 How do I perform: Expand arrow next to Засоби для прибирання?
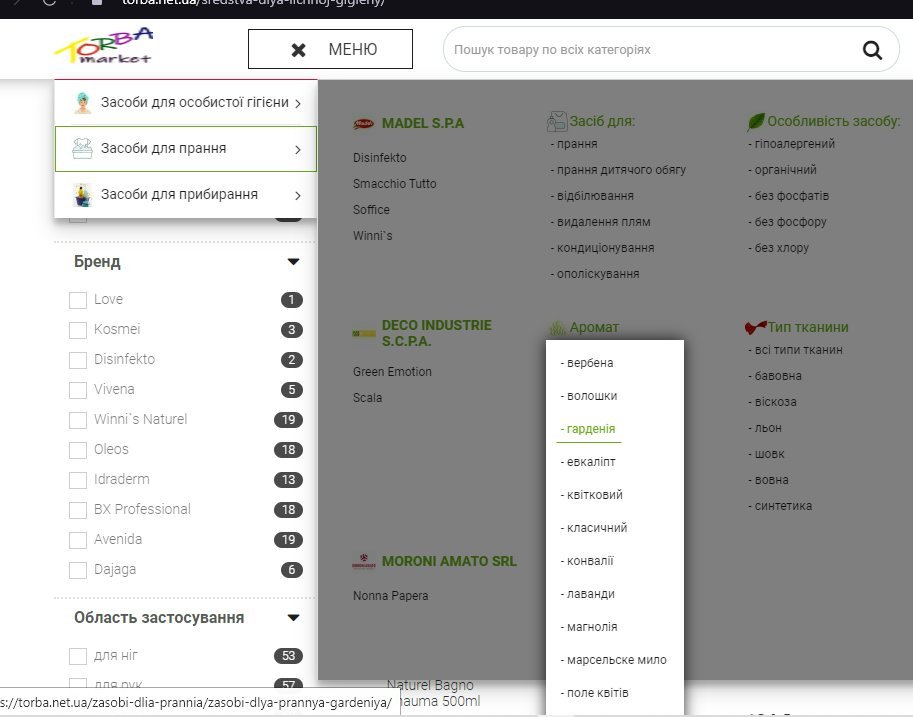pyautogui.click(x=298, y=195)
